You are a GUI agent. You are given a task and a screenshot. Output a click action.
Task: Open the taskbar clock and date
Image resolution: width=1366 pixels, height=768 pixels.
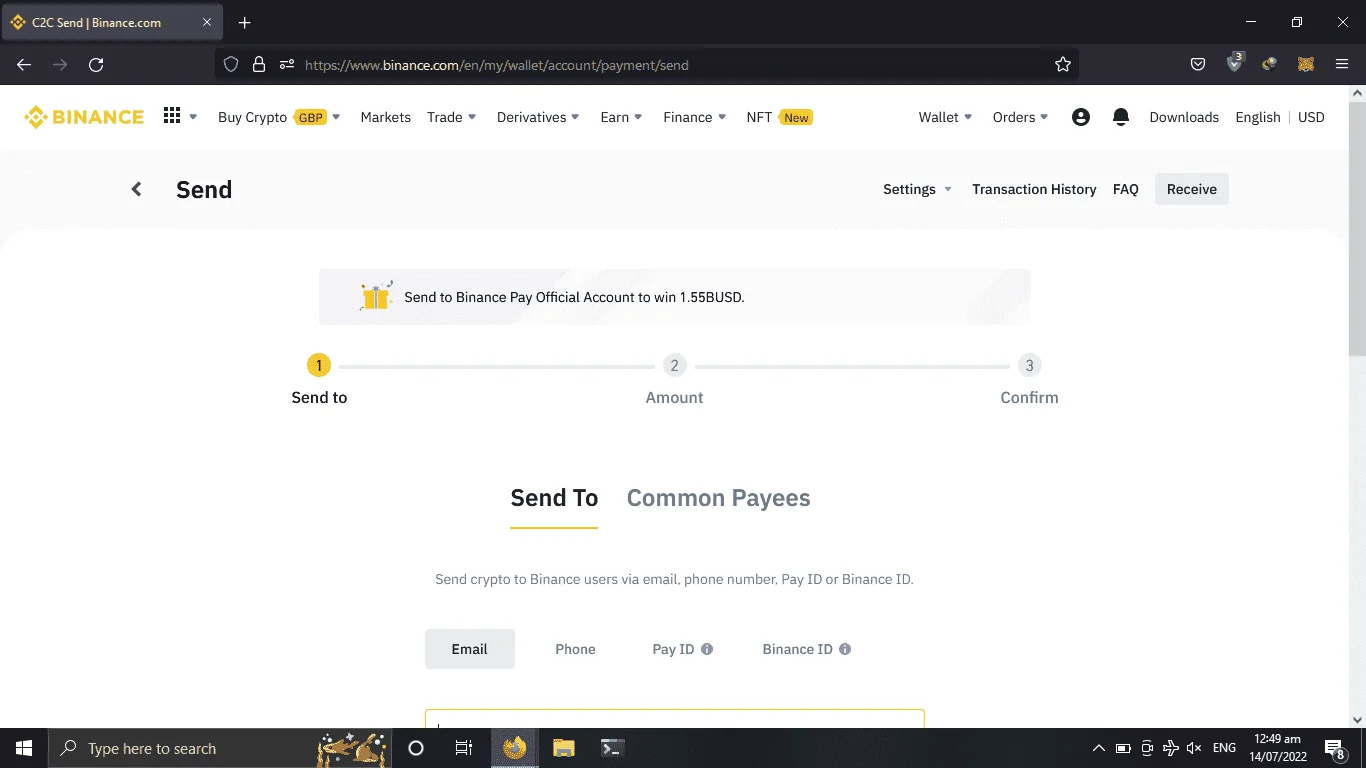(x=1277, y=748)
